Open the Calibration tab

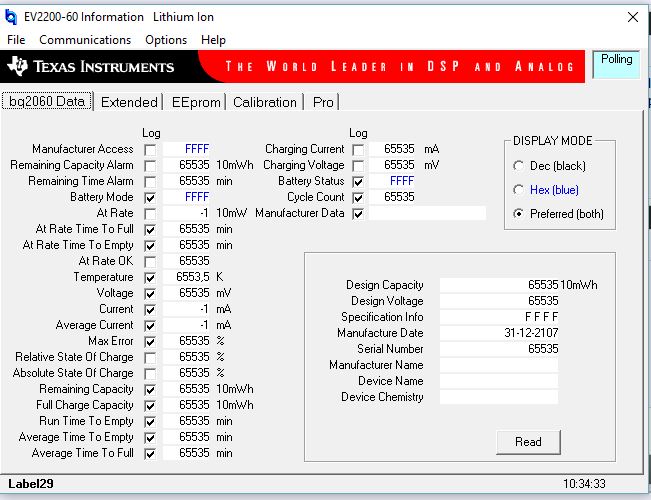(x=265, y=102)
